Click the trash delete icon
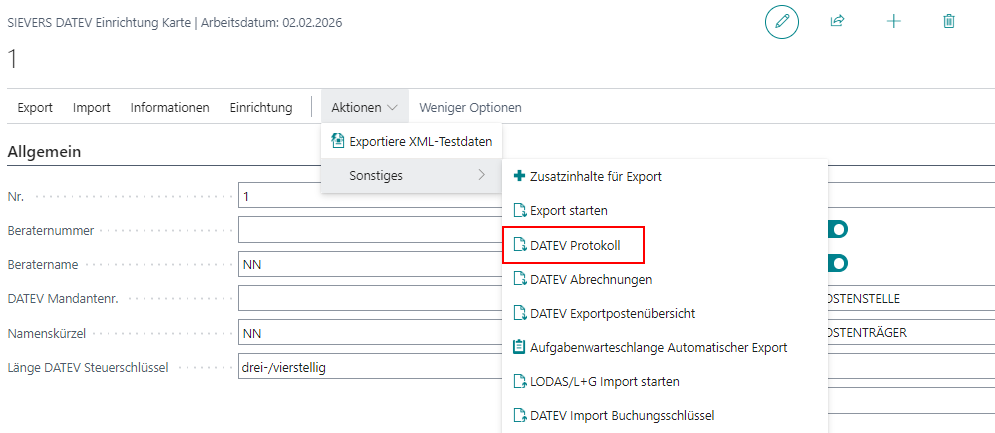This screenshot has height=433, width=995. [x=949, y=21]
